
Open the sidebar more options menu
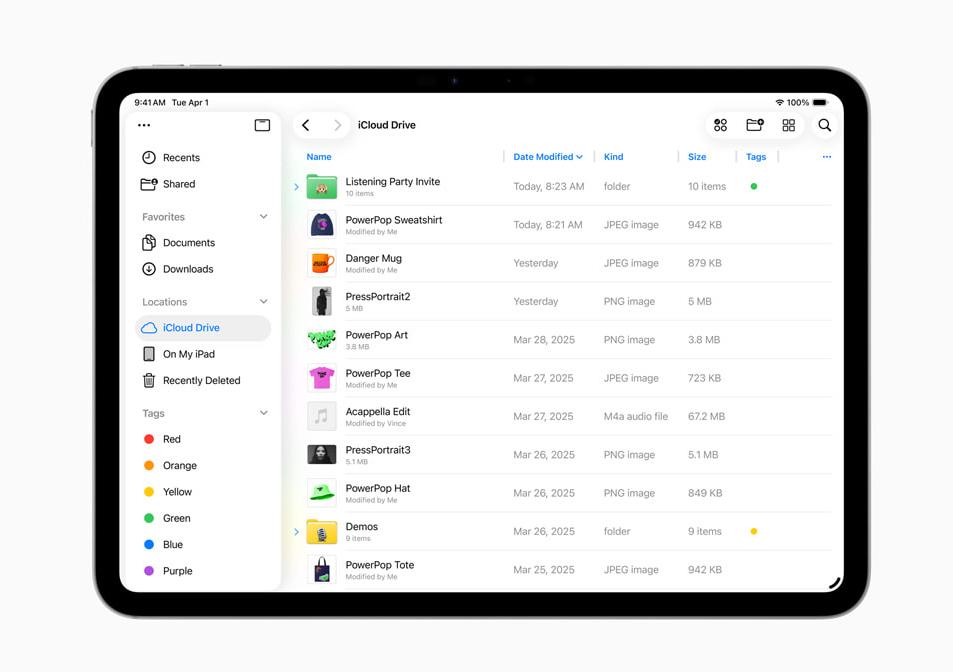click(x=144, y=125)
